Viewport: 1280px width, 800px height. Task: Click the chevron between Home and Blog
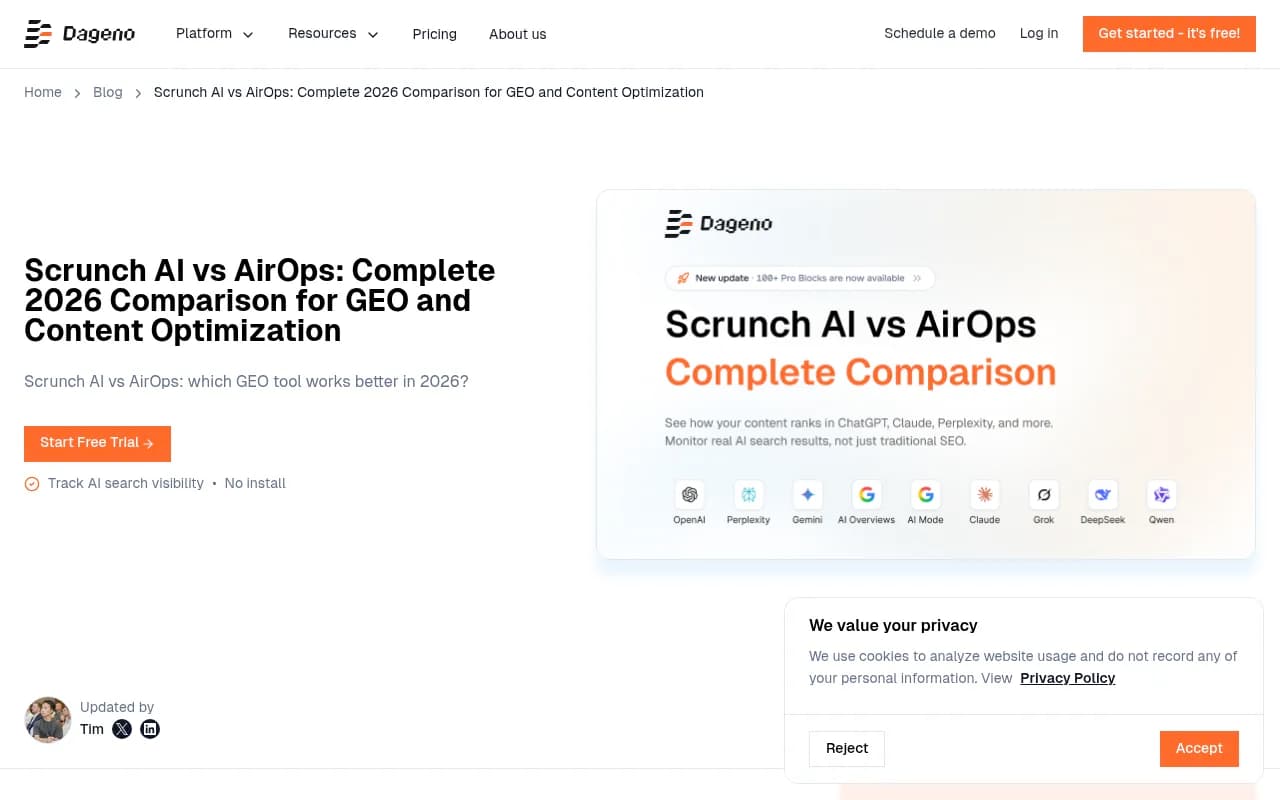[x=77, y=93]
